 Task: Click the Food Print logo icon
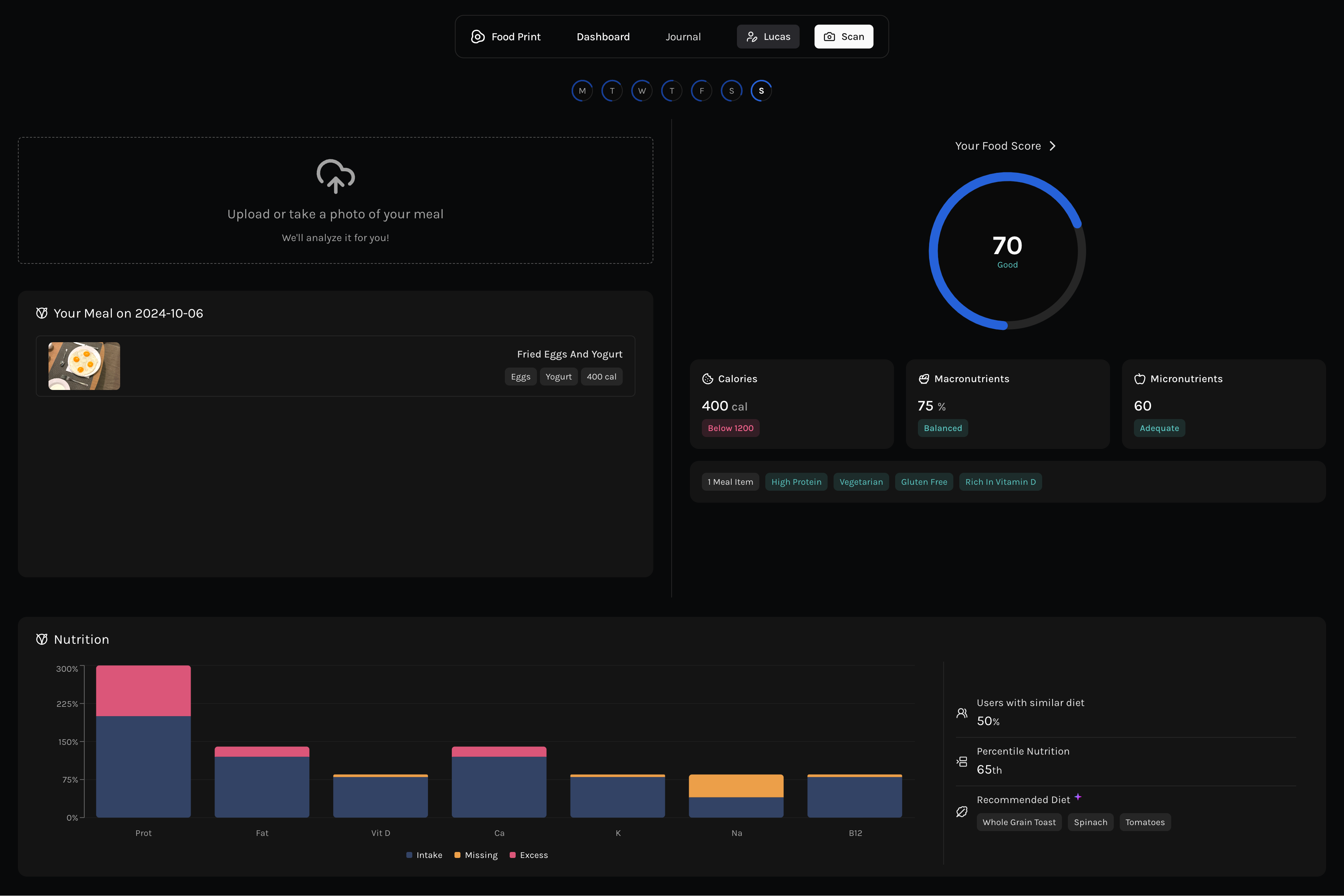coord(478,37)
